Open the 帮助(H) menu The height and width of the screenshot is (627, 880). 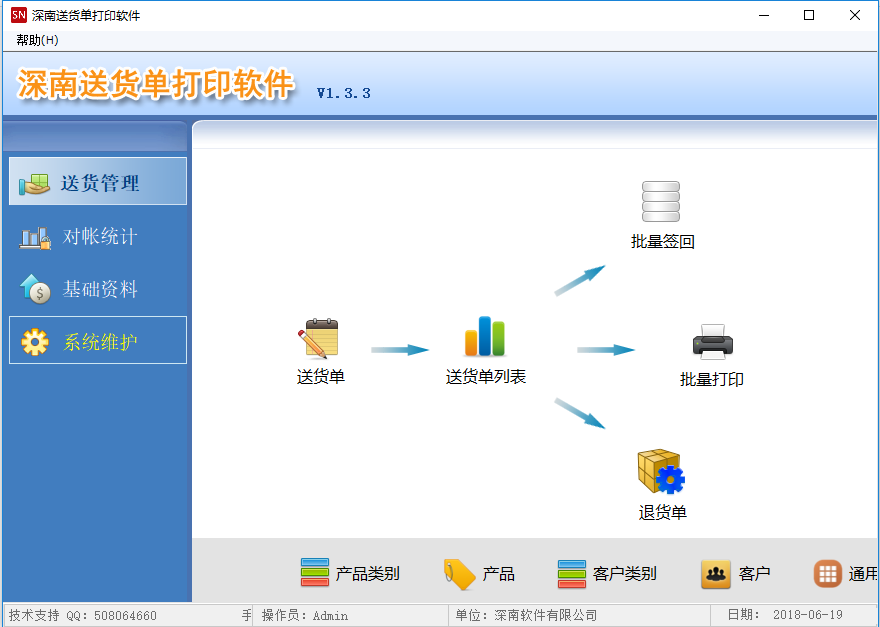(x=37, y=40)
